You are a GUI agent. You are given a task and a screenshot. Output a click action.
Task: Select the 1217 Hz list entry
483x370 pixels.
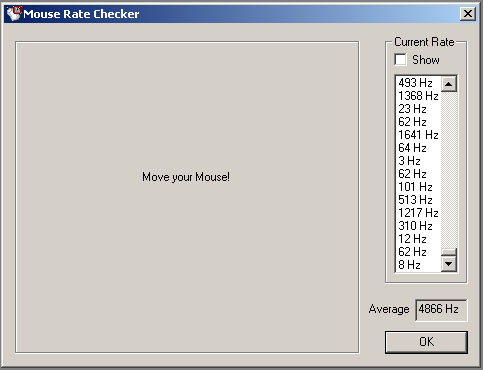coord(419,213)
